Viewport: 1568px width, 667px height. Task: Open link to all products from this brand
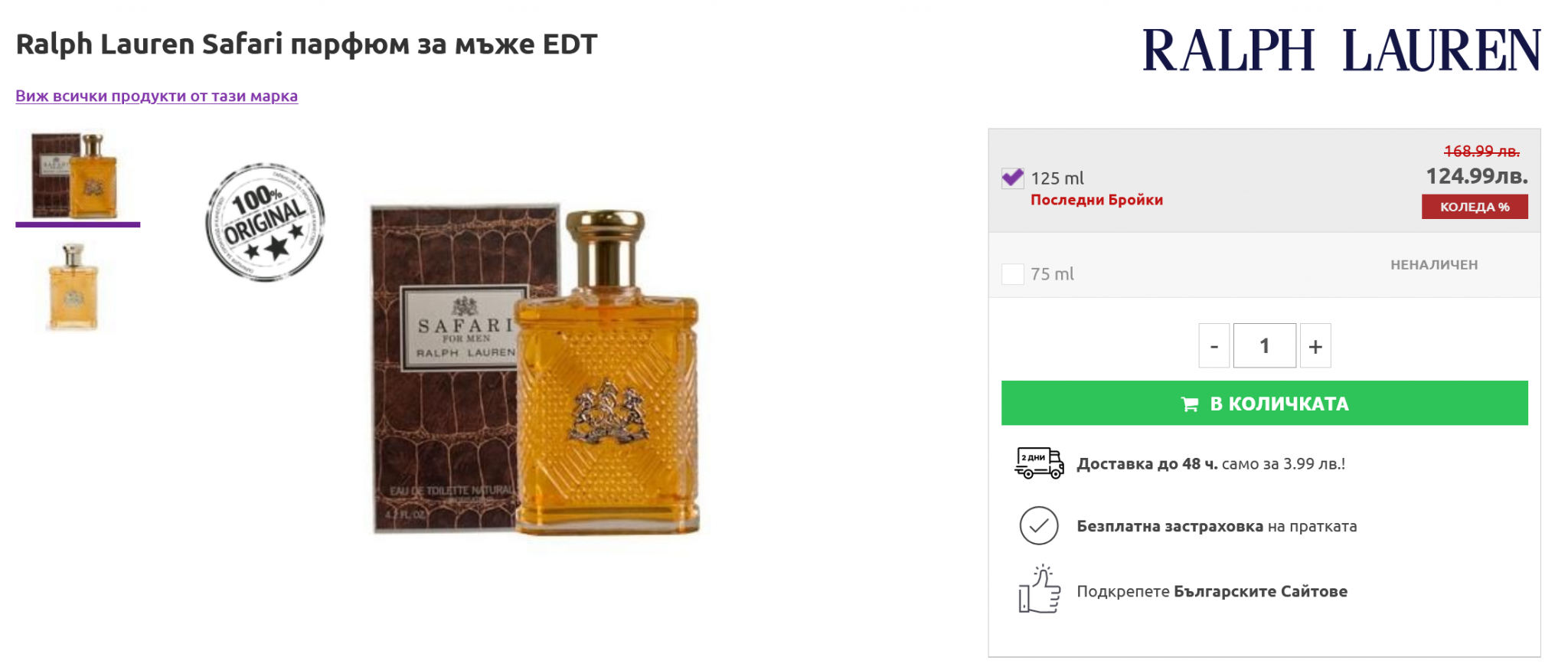pyautogui.click(x=156, y=96)
